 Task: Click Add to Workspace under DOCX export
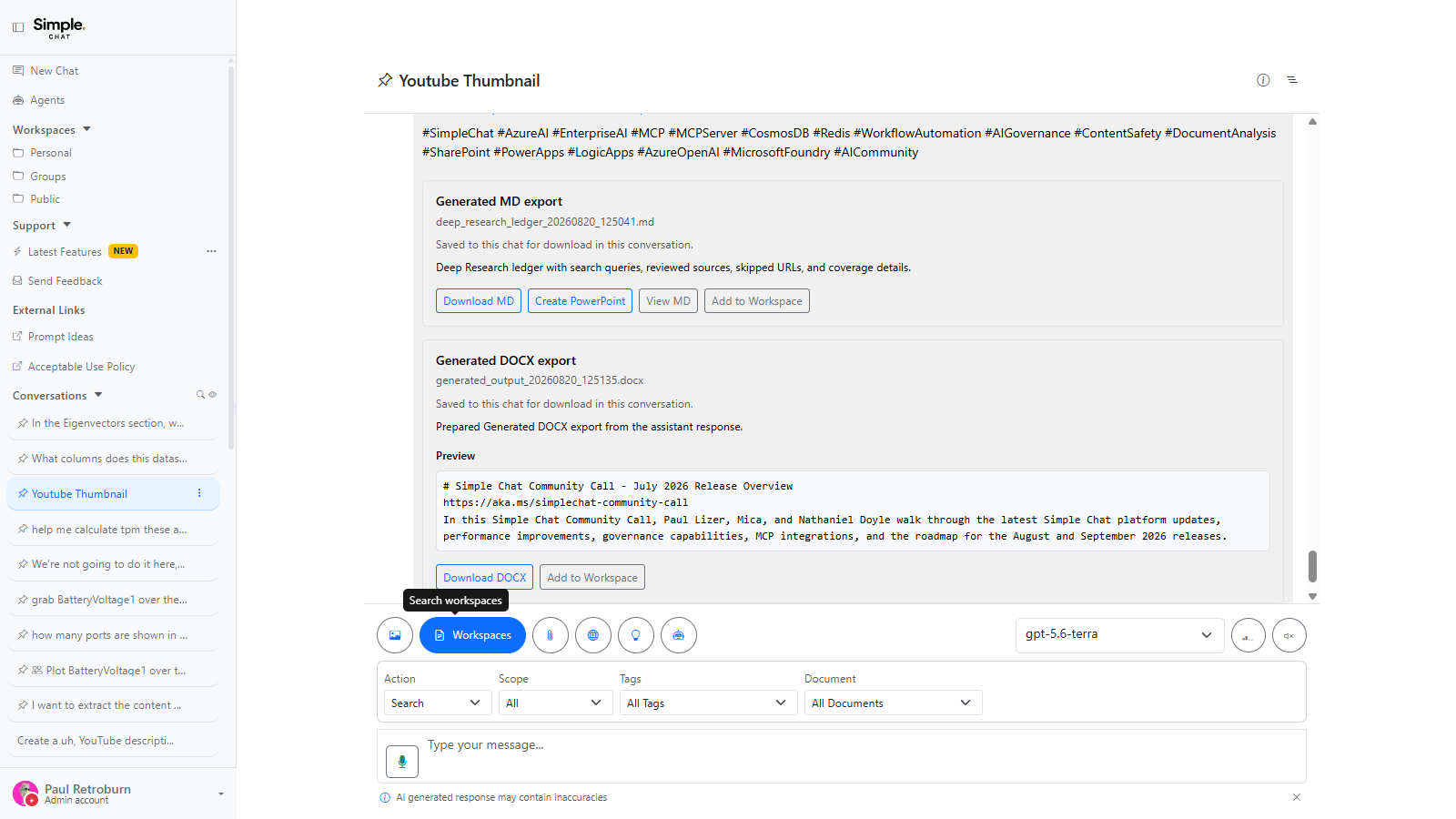[592, 578]
